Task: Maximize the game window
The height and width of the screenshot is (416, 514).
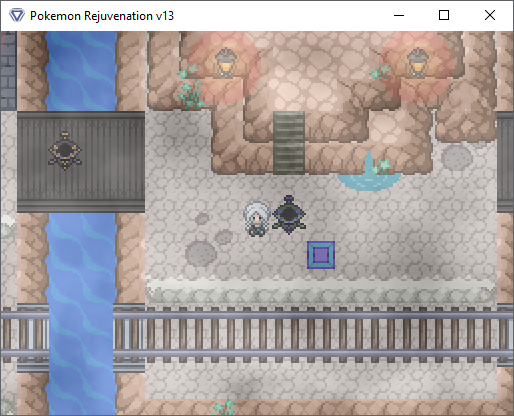Action: [444, 15]
